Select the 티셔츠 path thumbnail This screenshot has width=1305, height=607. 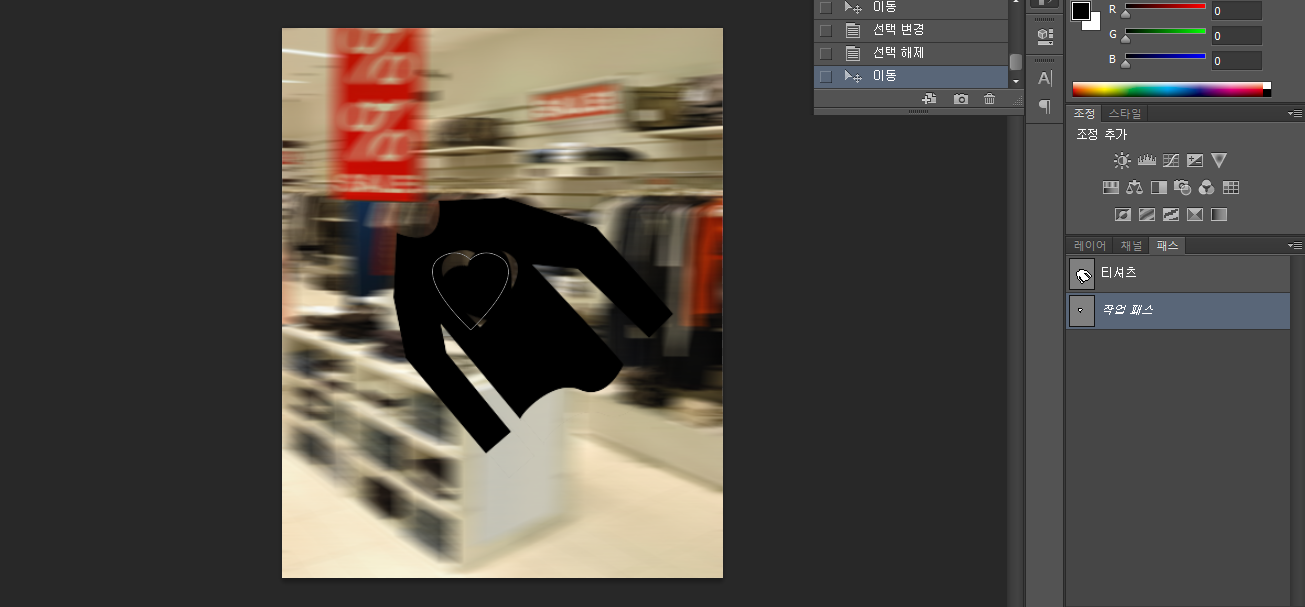click(x=1081, y=273)
